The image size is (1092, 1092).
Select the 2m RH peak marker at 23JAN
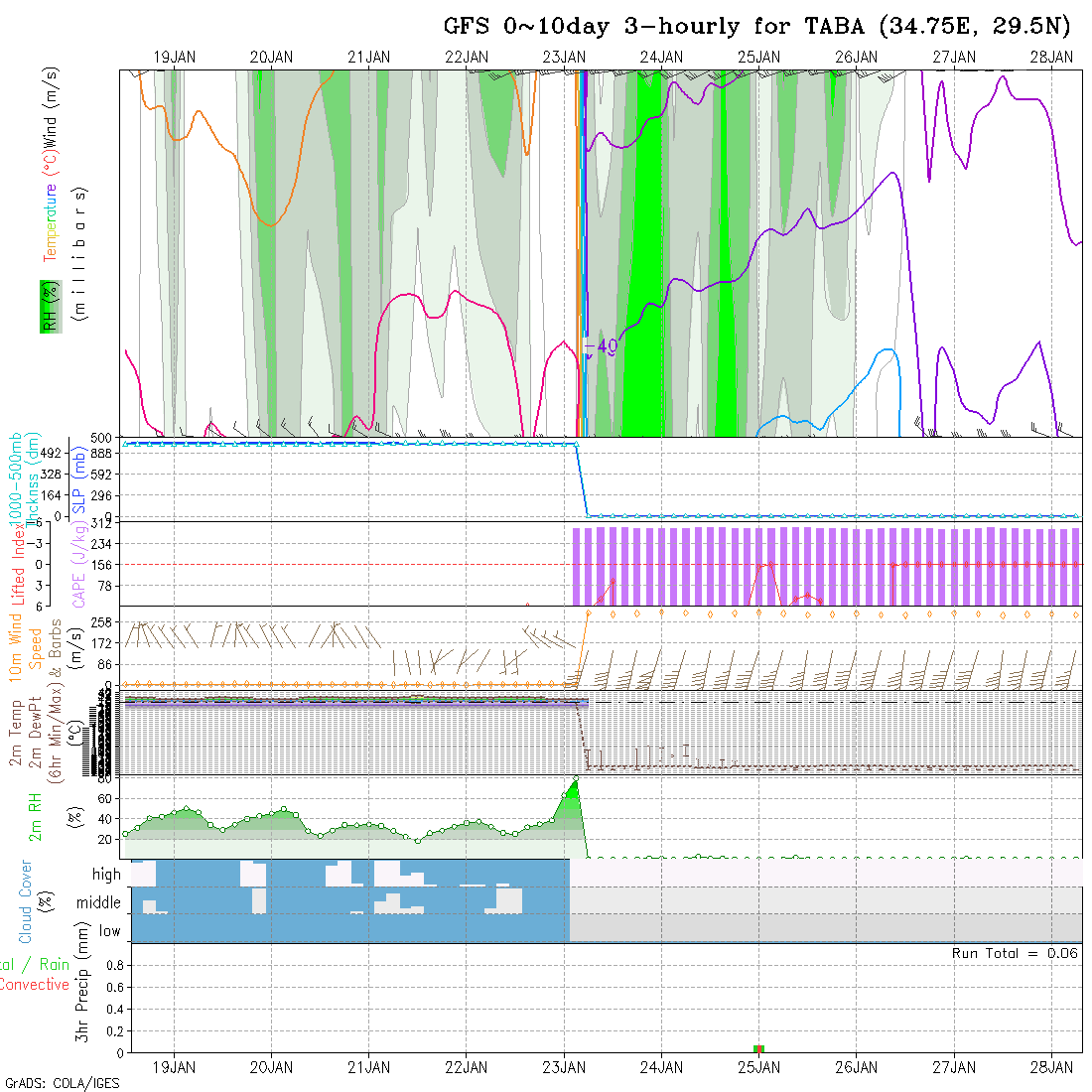(575, 778)
